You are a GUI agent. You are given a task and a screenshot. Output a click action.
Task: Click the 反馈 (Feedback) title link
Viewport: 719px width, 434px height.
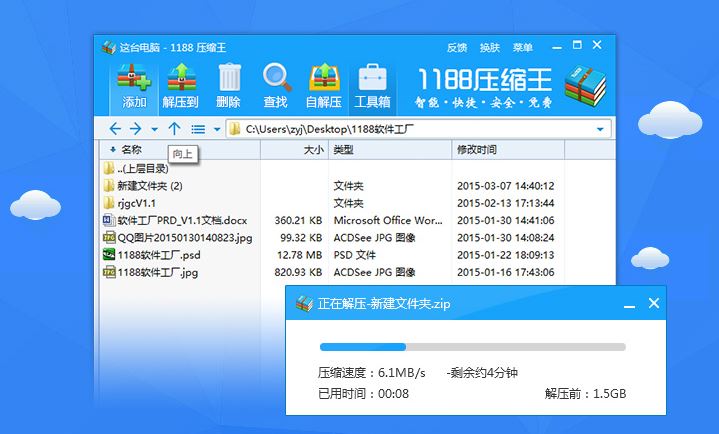pyautogui.click(x=457, y=48)
